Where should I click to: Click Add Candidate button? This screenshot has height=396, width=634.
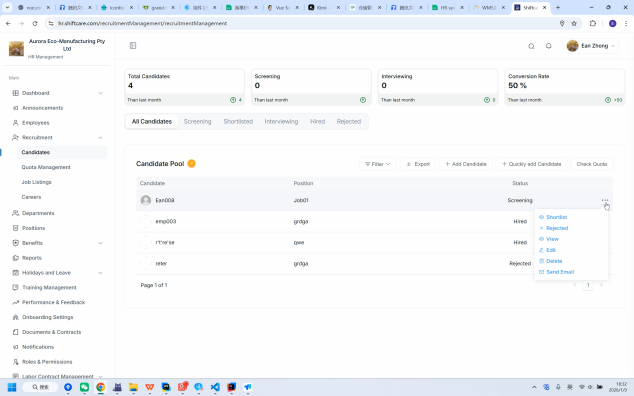[x=466, y=164]
